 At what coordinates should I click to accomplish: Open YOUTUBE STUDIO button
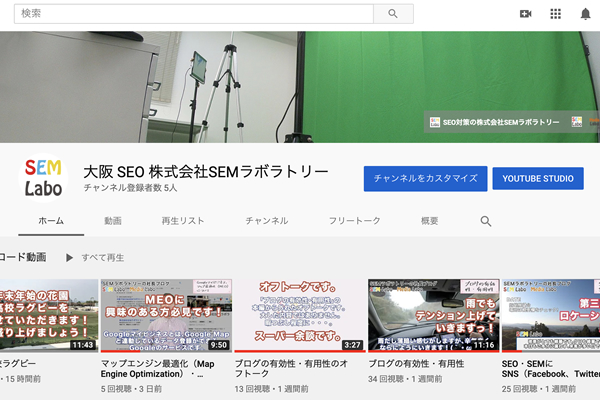coord(538,178)
